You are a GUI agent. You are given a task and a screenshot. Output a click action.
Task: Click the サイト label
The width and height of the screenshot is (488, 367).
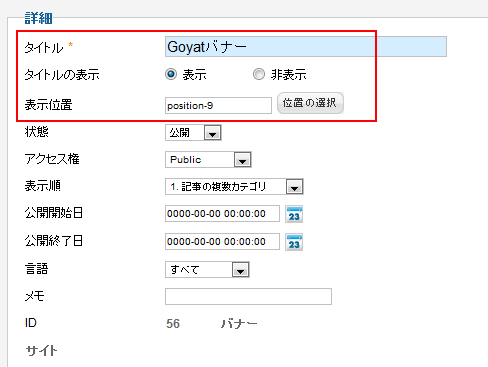coord(42,350)
